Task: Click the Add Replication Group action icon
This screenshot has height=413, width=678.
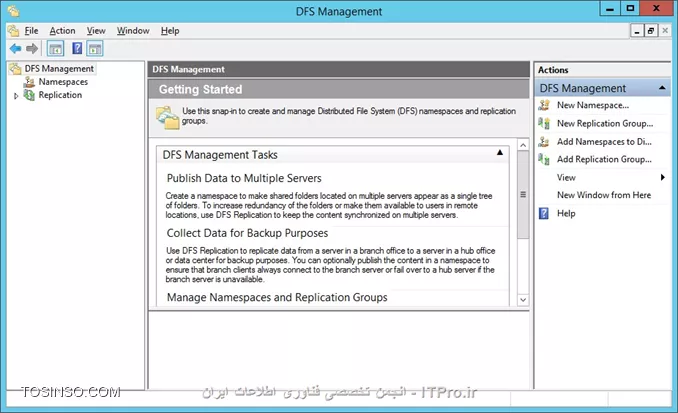Action: (544, 159)
